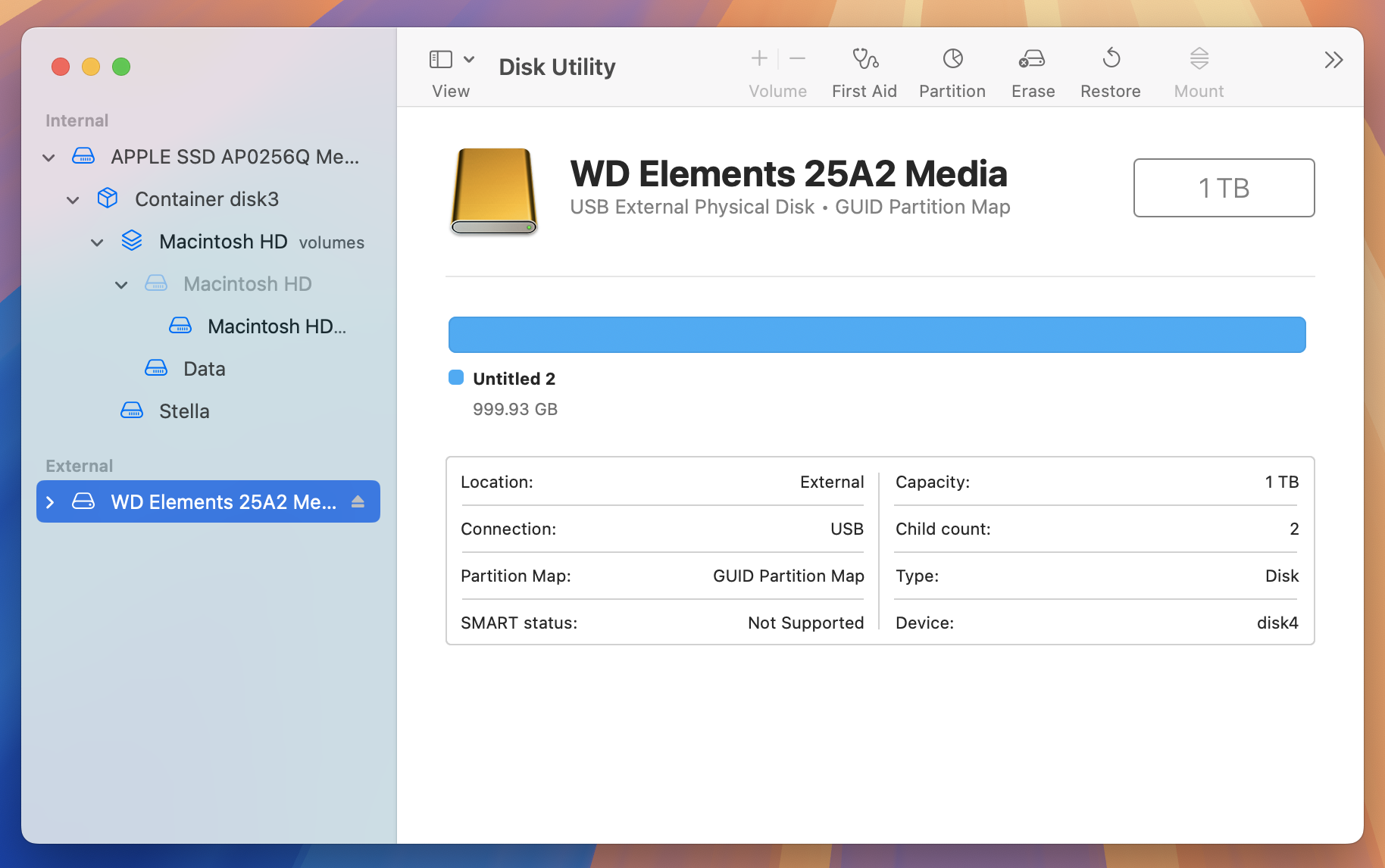1385x868 pixels.
Task: Click the Untitled 2 partition name
Action: (514, 379)
